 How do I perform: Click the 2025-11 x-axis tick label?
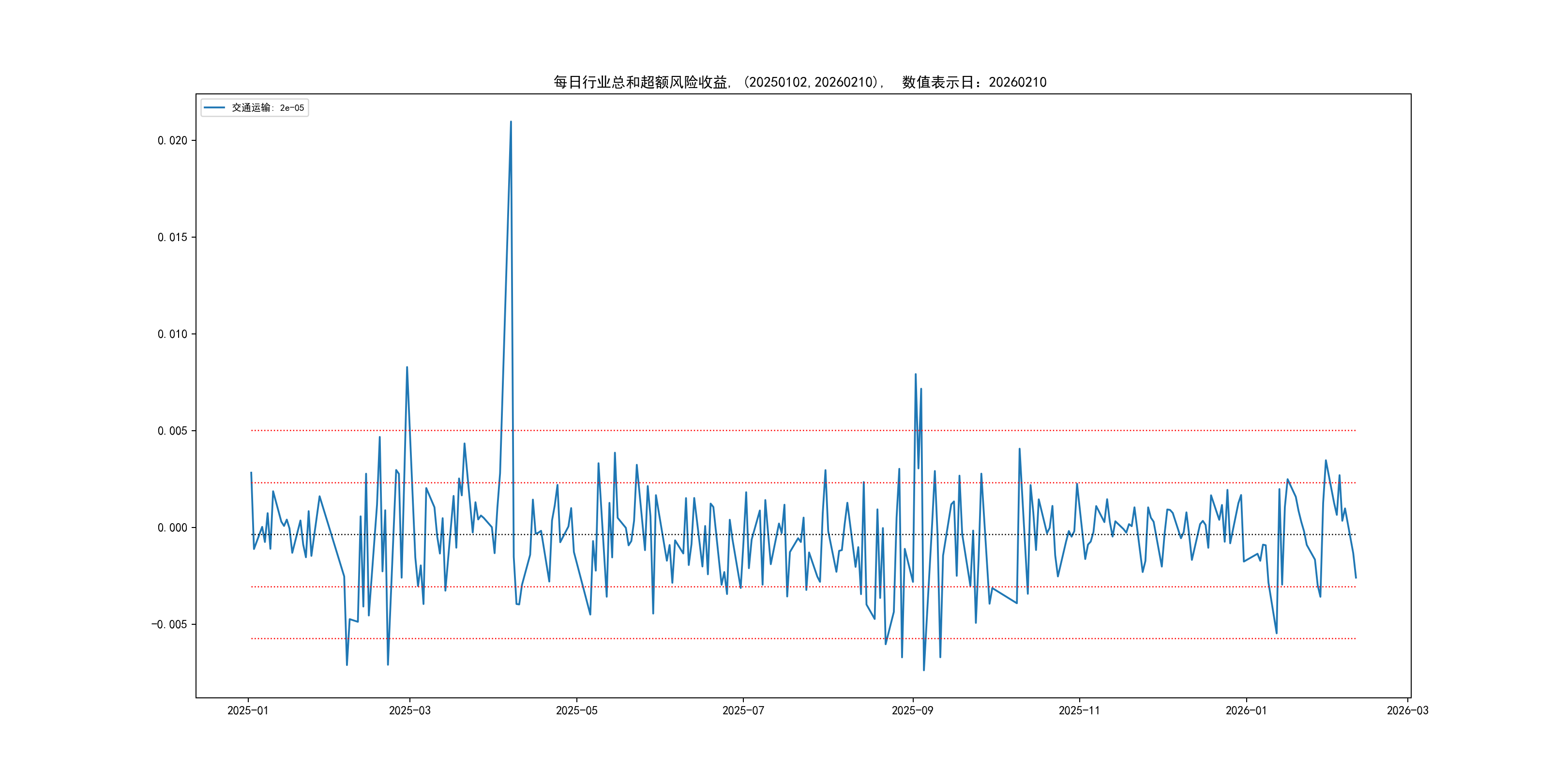[x=1079, y=710]
